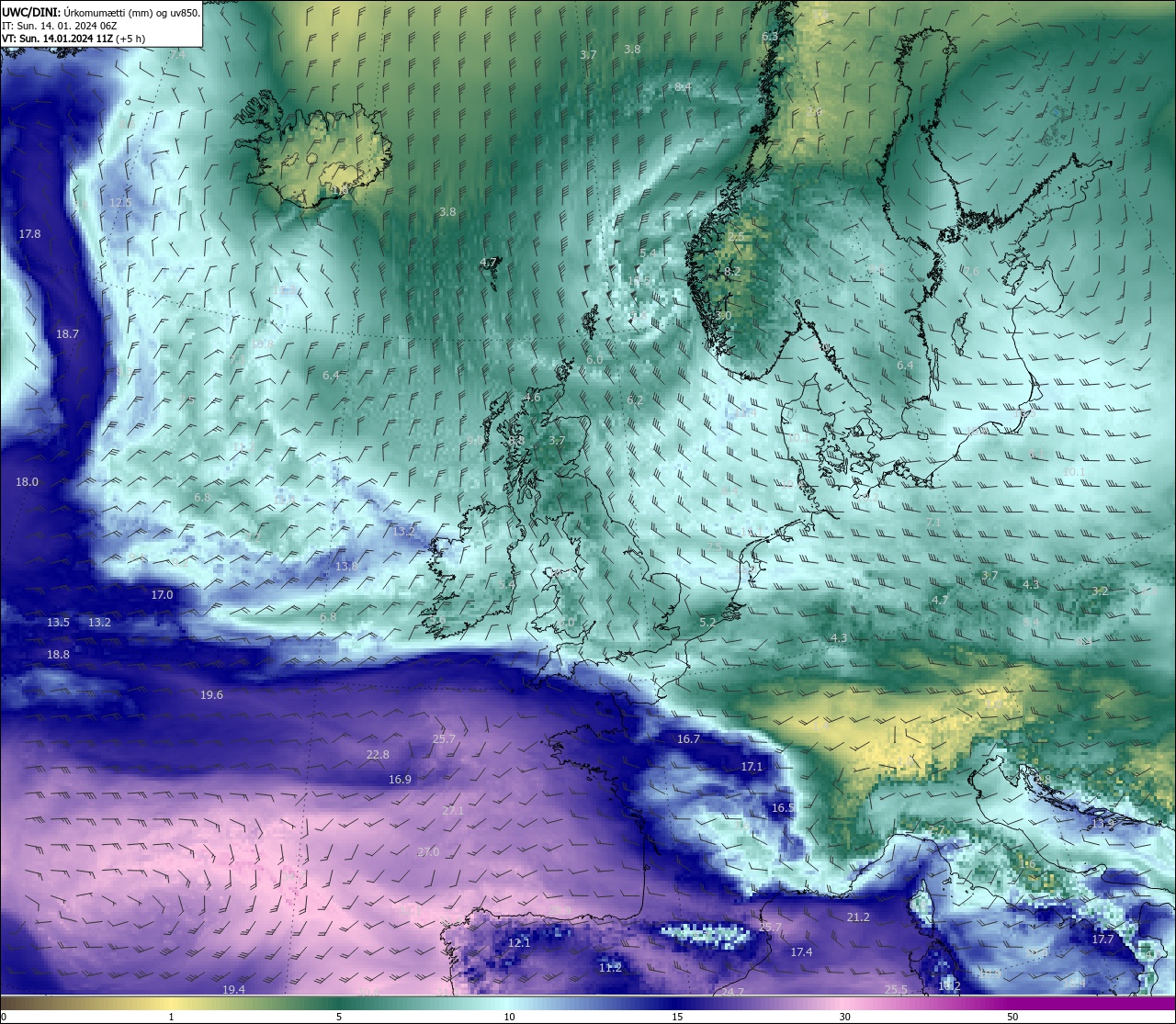Click the 24.7 value label

[732, 993]
